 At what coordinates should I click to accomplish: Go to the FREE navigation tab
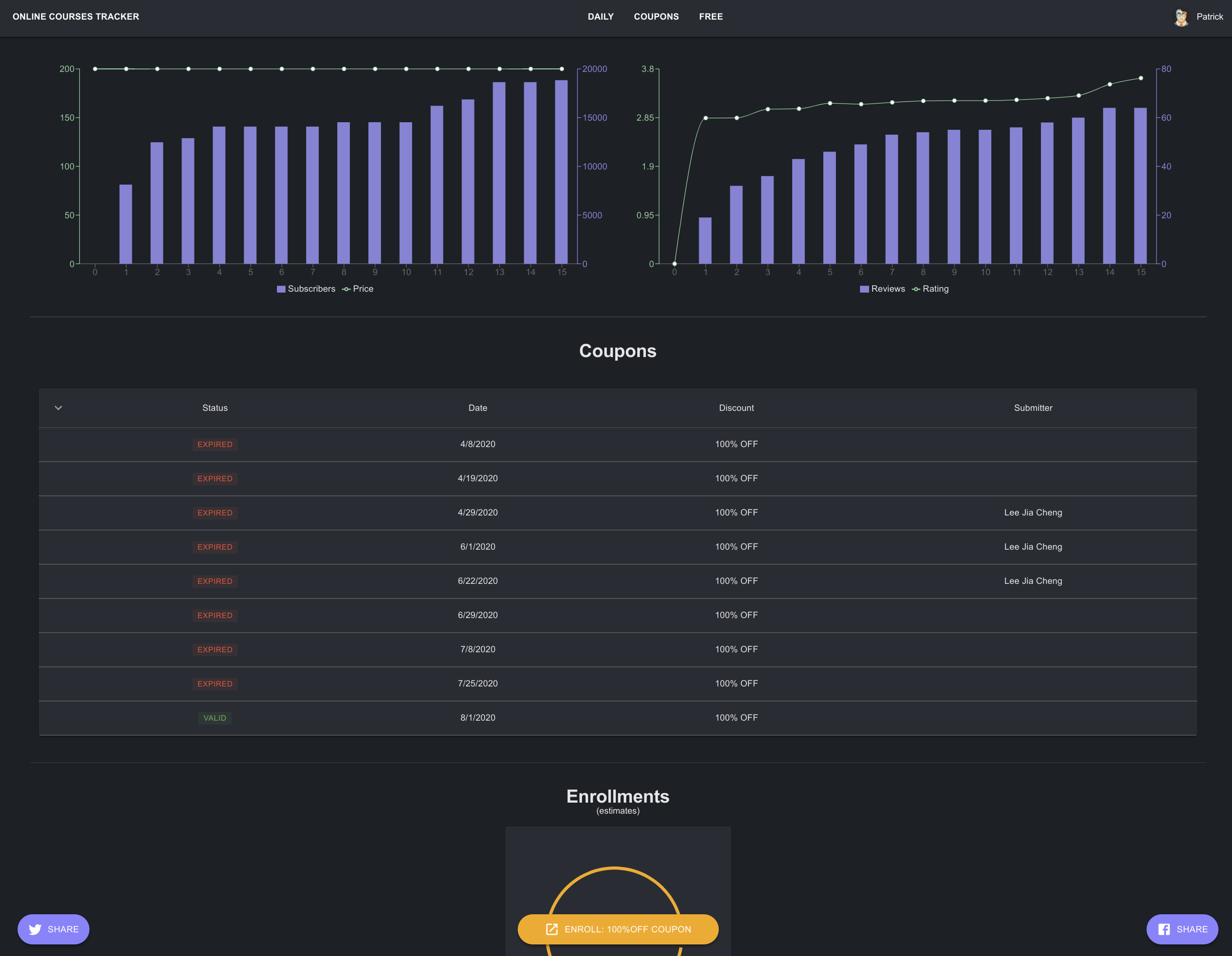(710, 17)
